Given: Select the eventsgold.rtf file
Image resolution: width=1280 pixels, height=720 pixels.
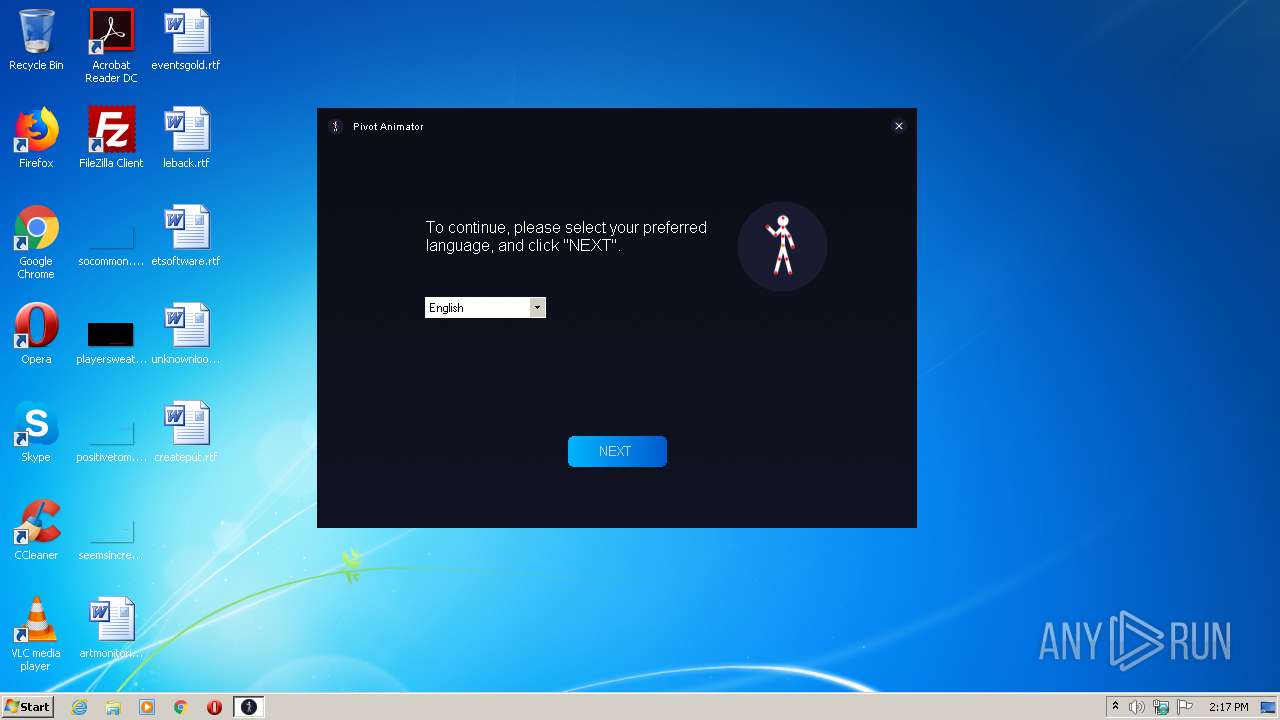Looking at the screenshot, I should (186, 41).
